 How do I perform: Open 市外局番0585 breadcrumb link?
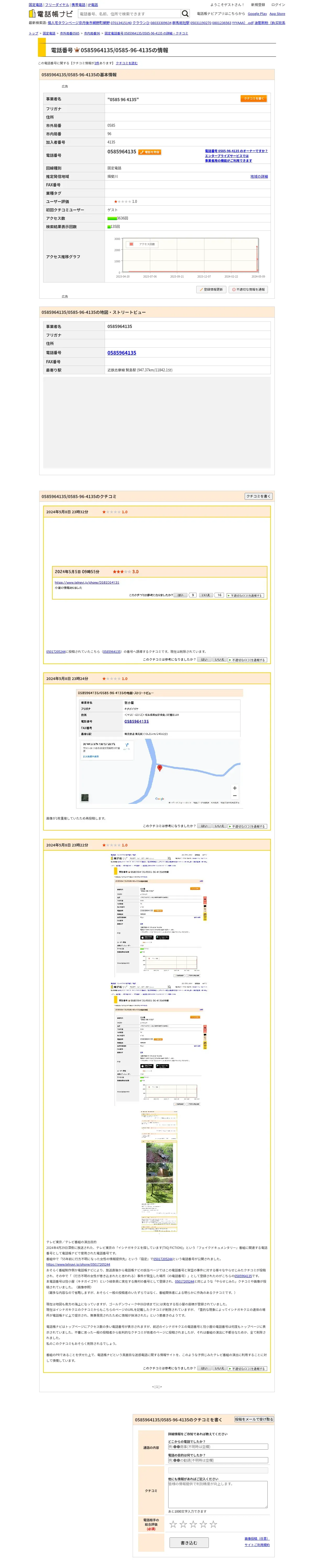[x=70, y=33]
